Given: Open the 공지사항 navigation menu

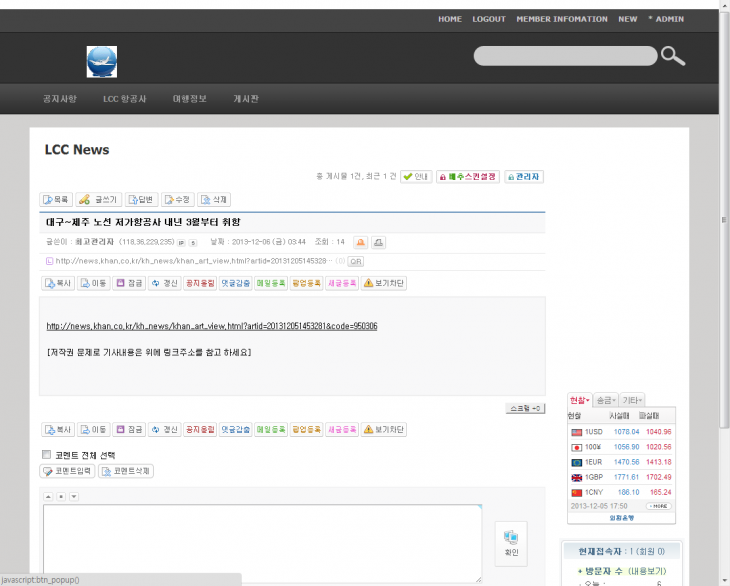Looking at the screenshot, I should click(60, 99).
